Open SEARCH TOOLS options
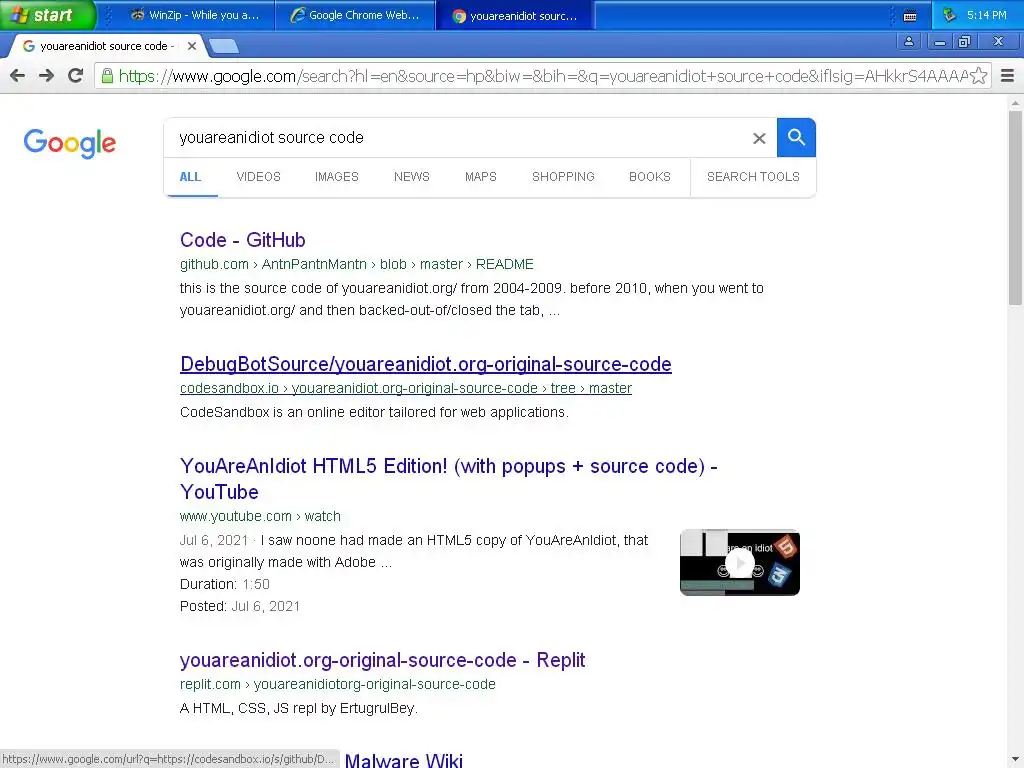This screenshot has width=1024, height=768. pyautogui.click(x=753, y=177)
